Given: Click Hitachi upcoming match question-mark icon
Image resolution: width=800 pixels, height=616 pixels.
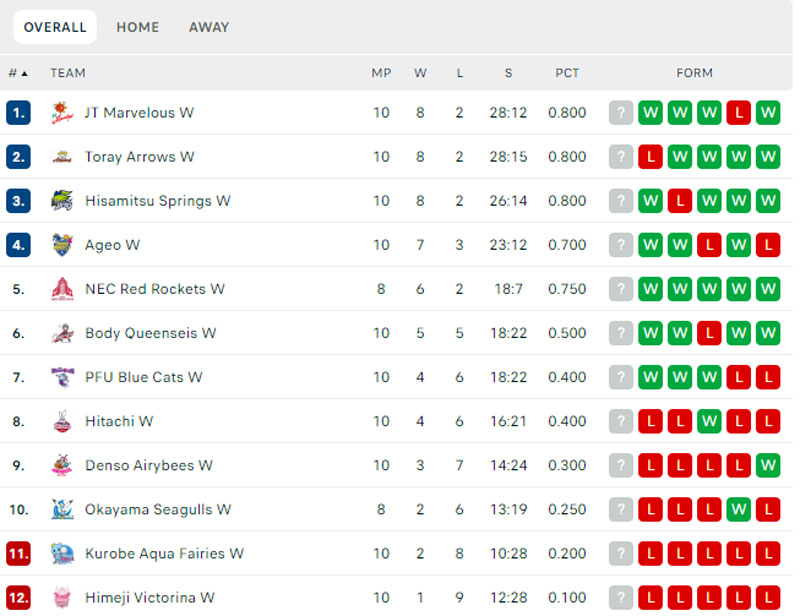Looking at the screenshot, I should pos(621,422).
